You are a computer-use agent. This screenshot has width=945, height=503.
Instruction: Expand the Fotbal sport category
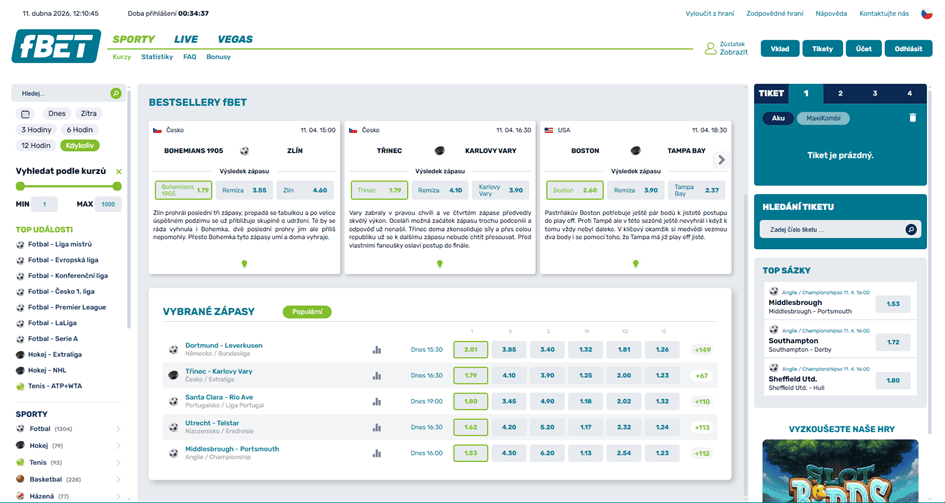pyautogui.click(x=118, y=429)
